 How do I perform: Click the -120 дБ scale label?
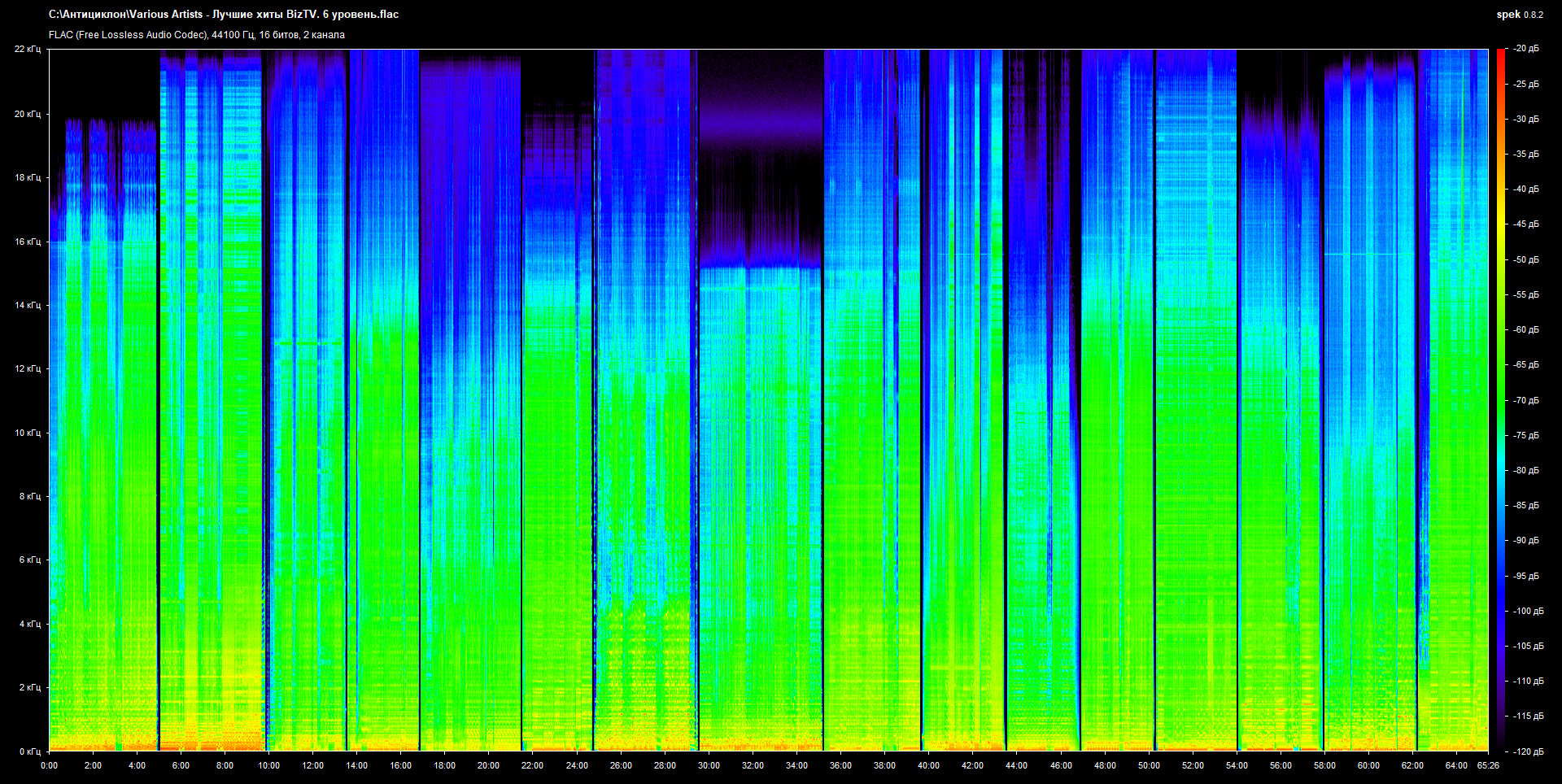click(x=1527, y=751)
